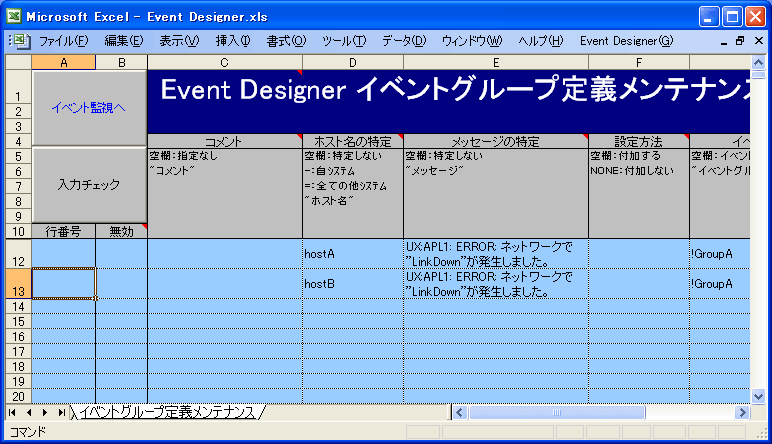Image resolution: width=772 pixels, height=444 pixels.
Task: Click the !GroupA cell in row 13
Action: coord(720,284)
